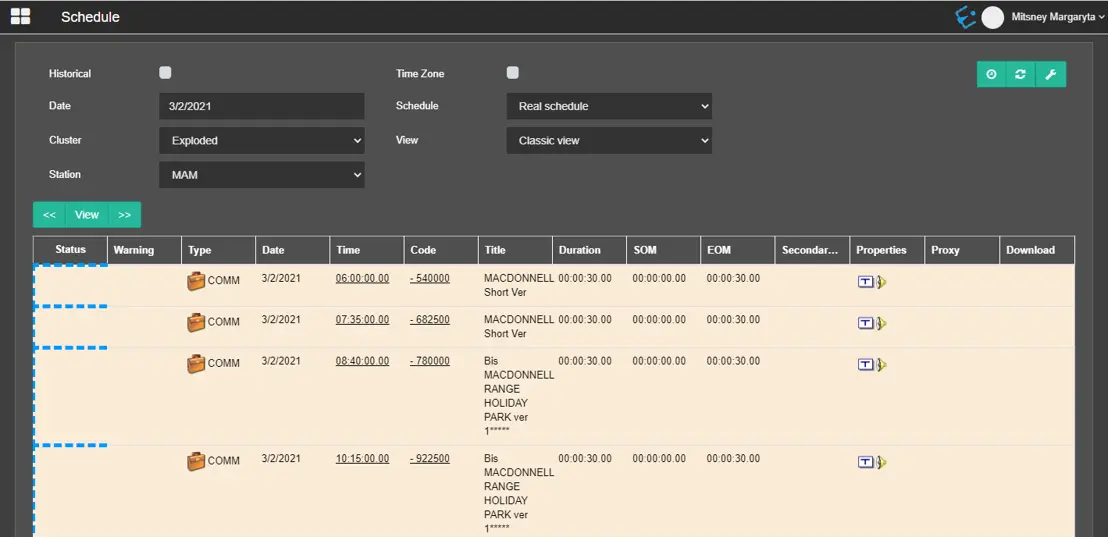Viewport: 1108px width, 539px height.
Task: Go to next day with >> button
Action: tap(125, 215)
